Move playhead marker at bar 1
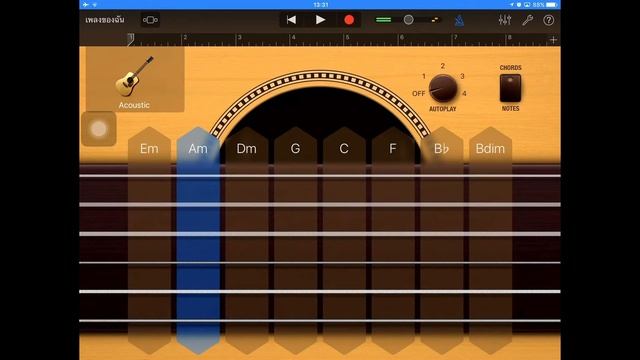This screenshot has height=360, width=640. pyautogui.click(x=130, y=39)
